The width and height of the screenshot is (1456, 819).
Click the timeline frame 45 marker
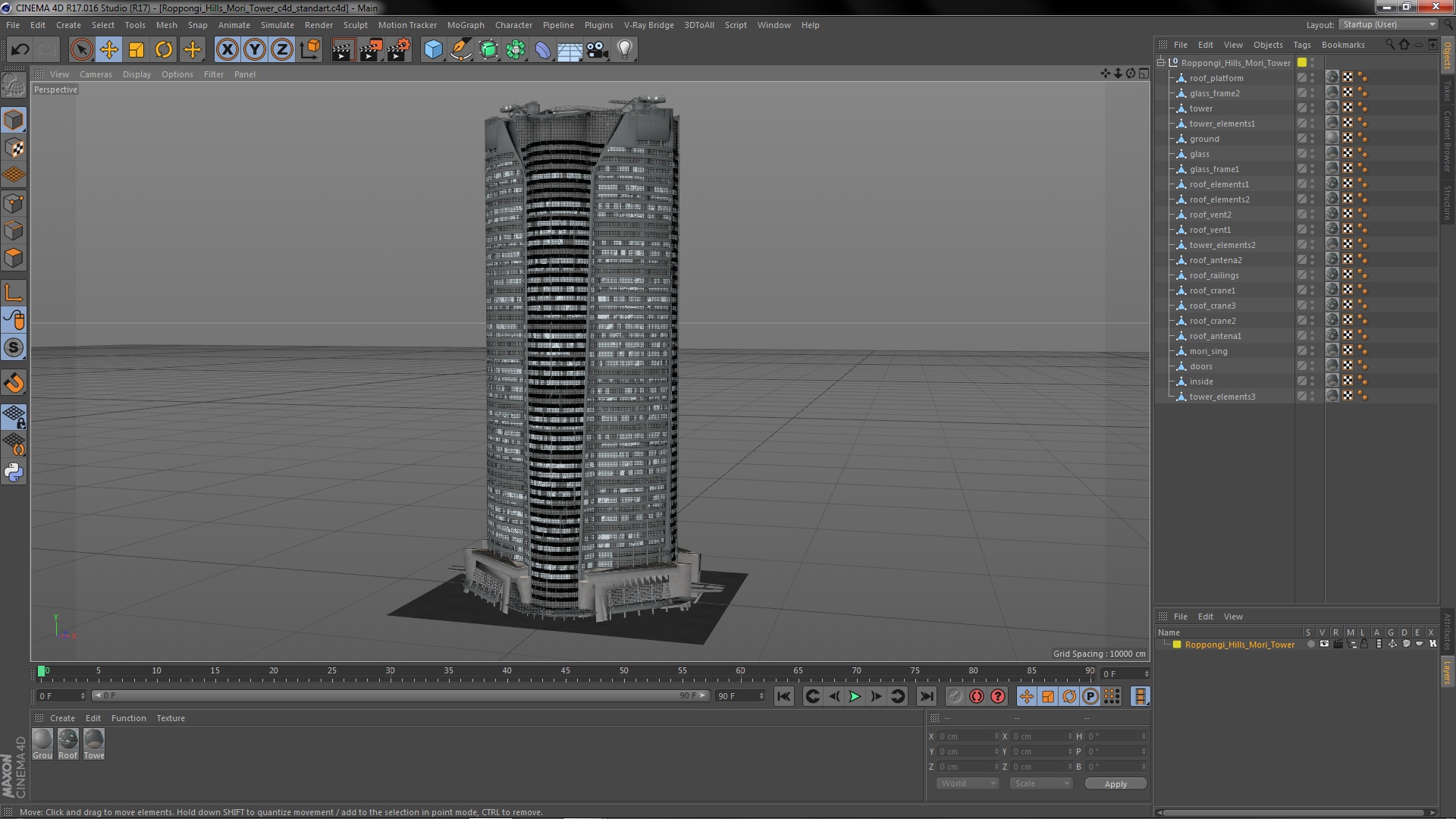pyautogui.click(x=565, y=670)
